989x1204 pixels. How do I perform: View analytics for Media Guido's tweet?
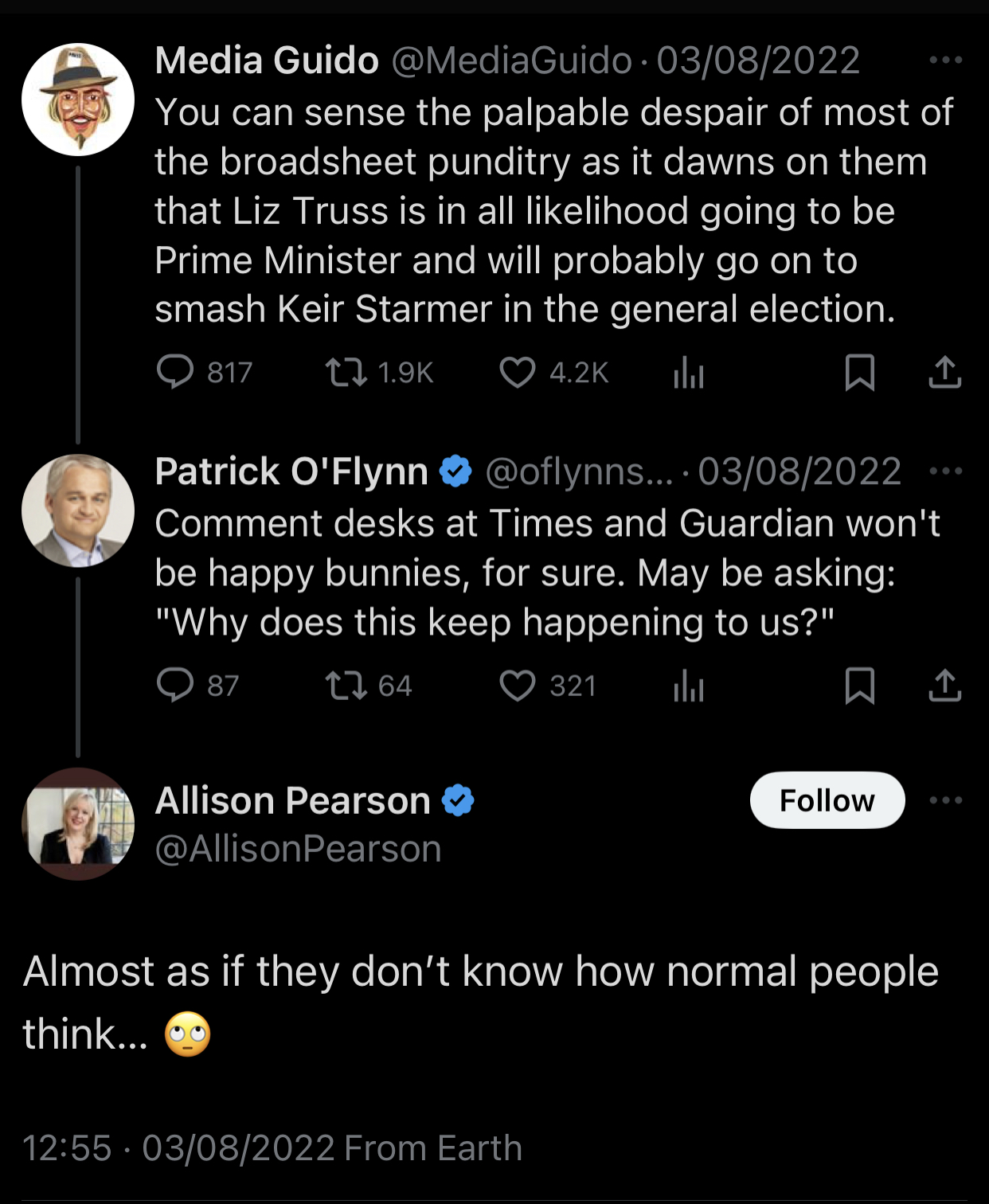(x=689, y=372)
